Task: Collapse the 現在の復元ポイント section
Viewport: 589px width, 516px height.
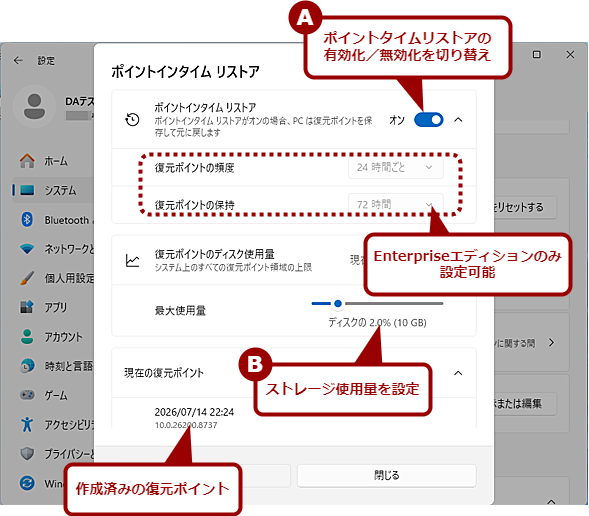Action: [458, 373]
